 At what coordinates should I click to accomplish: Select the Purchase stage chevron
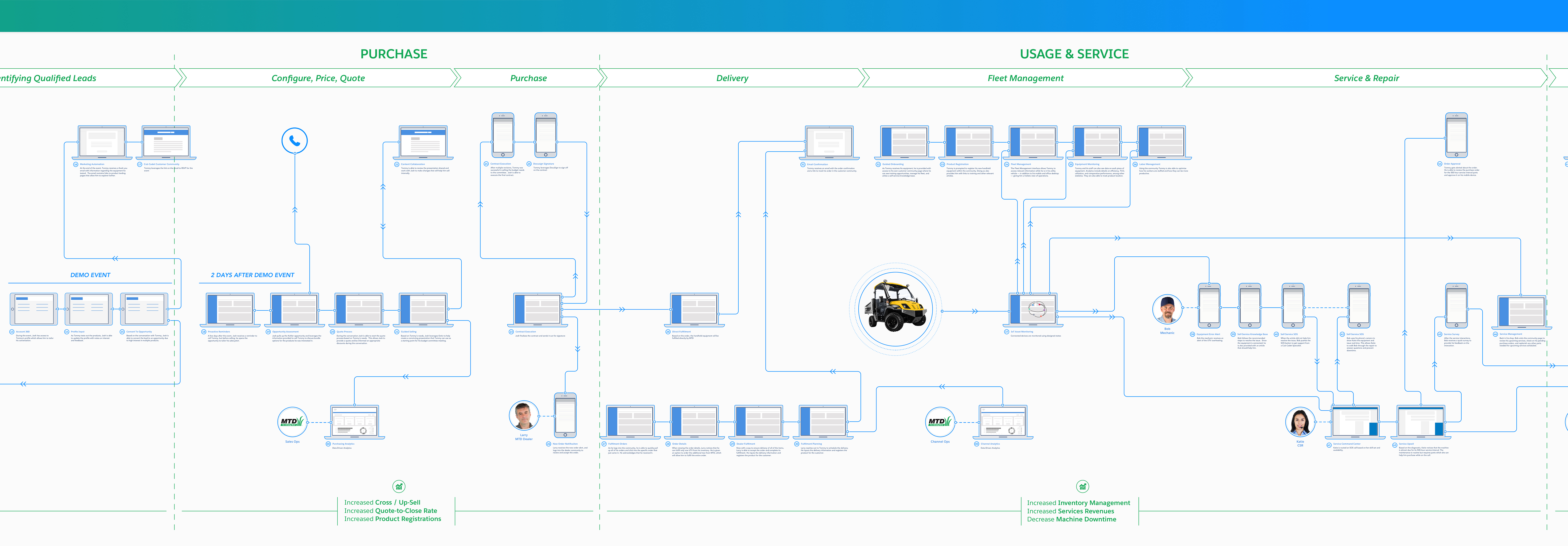pos(528,78)
